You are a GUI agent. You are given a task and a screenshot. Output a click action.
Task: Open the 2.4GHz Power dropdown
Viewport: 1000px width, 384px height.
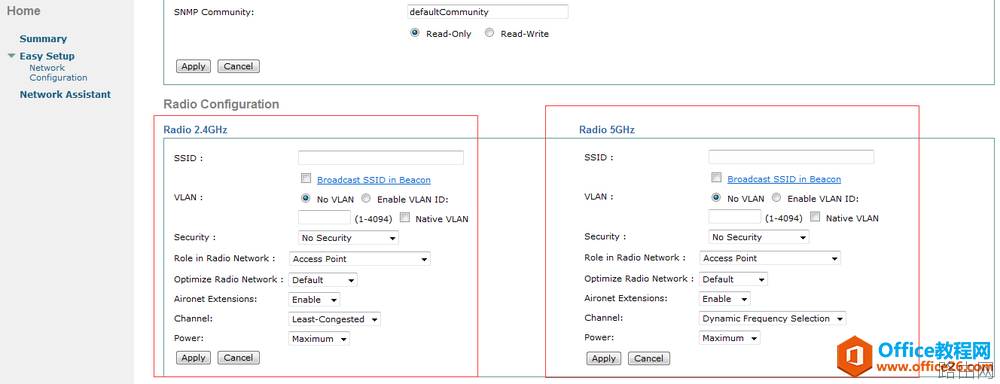pyautogui.click(x=320, y=339)
